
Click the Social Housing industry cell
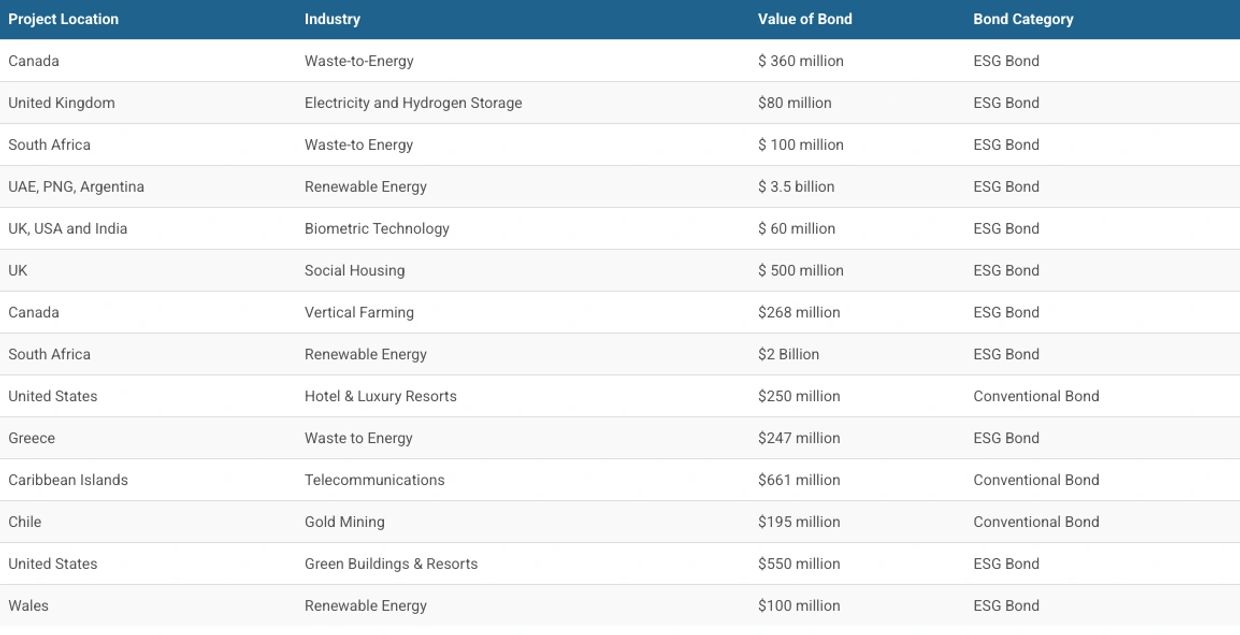[x=355, y=271]
